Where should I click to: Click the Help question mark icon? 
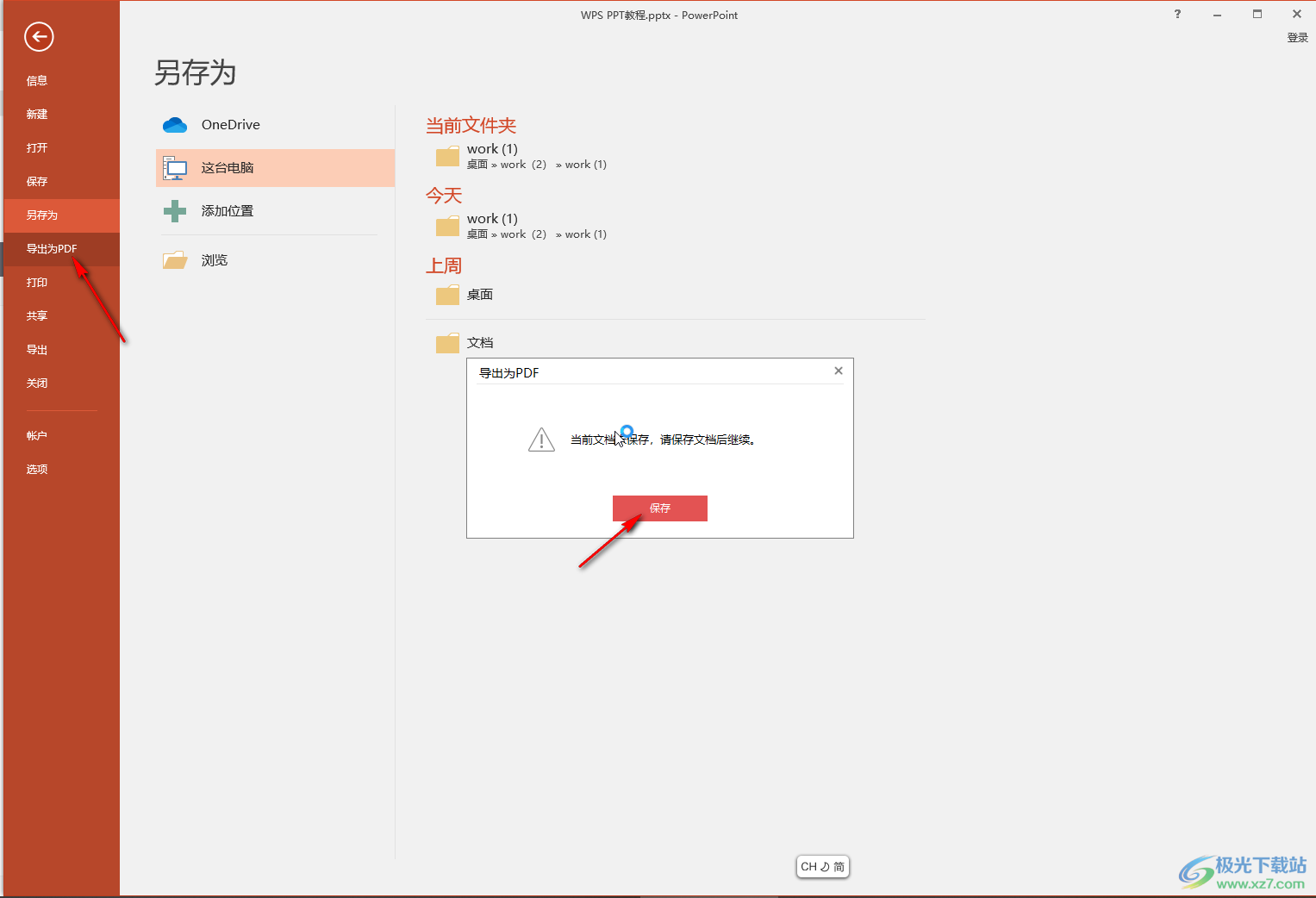tap(1177, 14)
